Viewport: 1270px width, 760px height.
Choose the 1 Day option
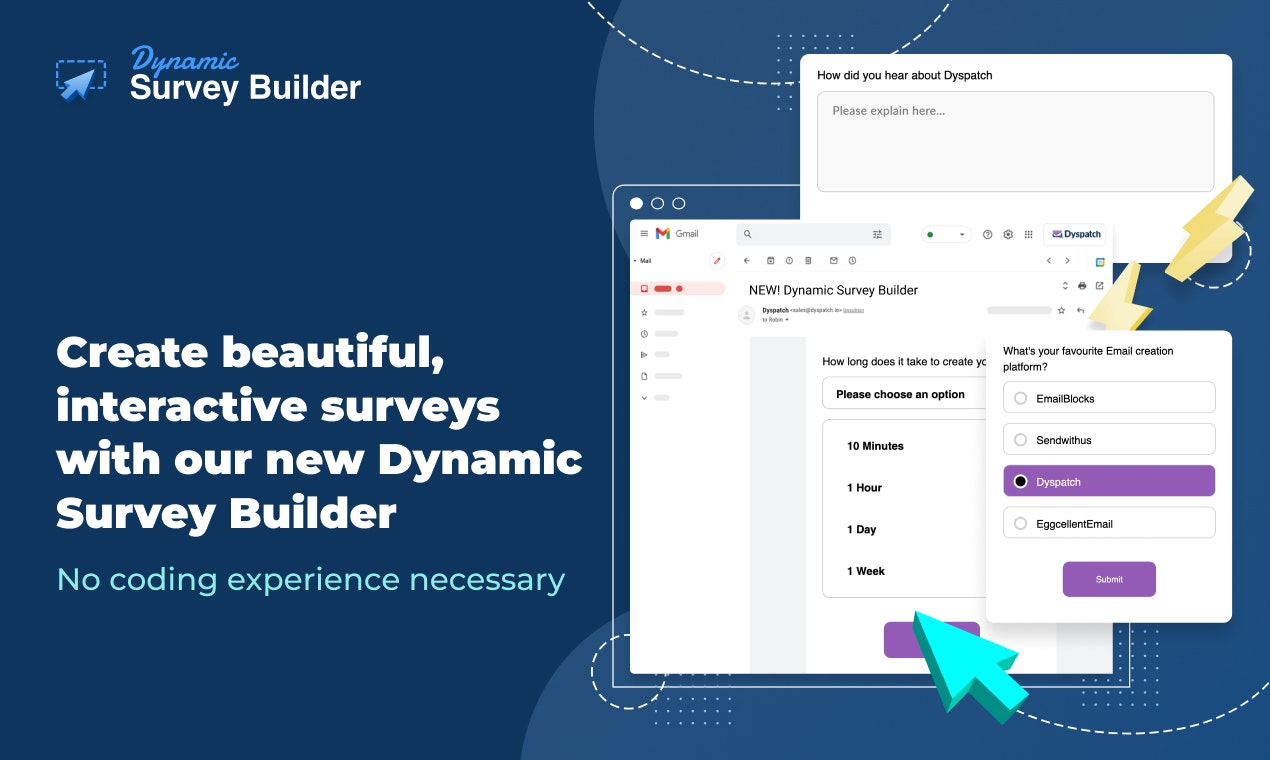(x=861, y=530)
